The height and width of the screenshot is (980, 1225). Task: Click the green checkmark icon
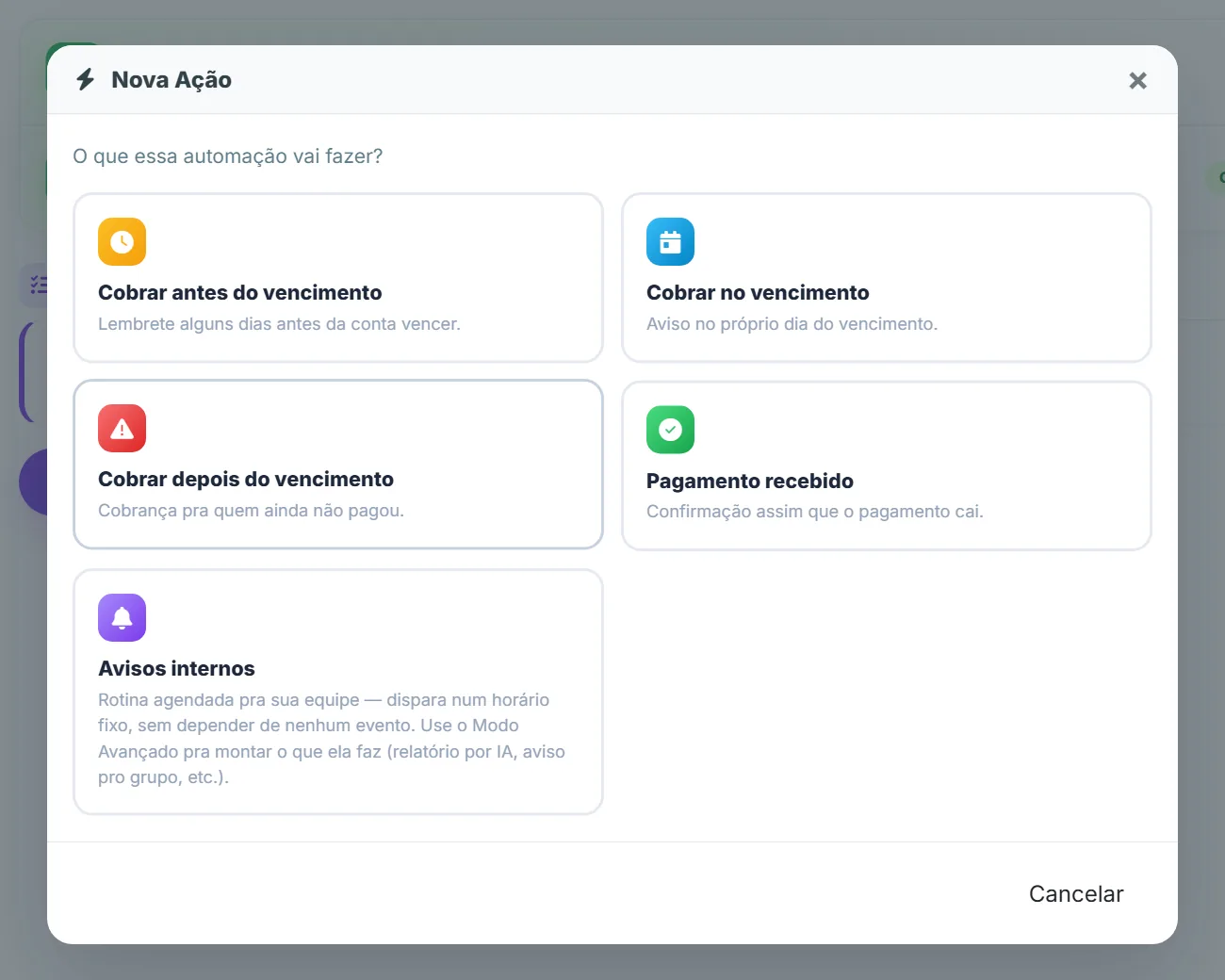(670, 430)
